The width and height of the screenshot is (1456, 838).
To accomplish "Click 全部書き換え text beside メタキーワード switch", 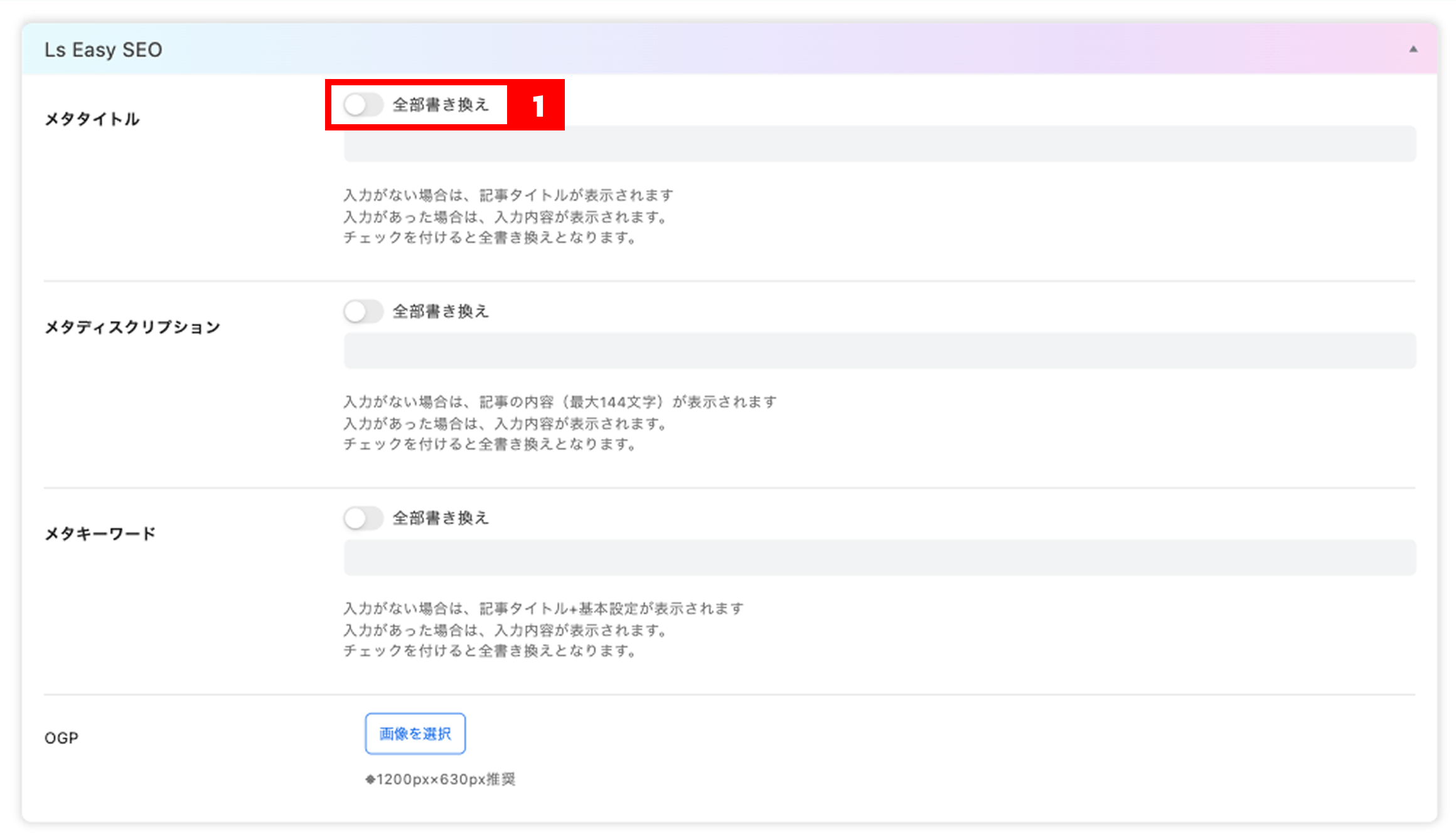I will (x=441, y=518).
